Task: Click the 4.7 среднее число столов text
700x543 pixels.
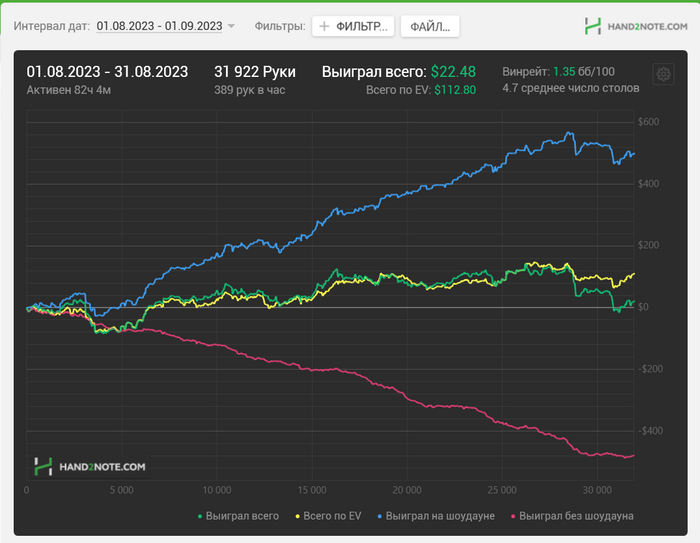Action: 571,88
